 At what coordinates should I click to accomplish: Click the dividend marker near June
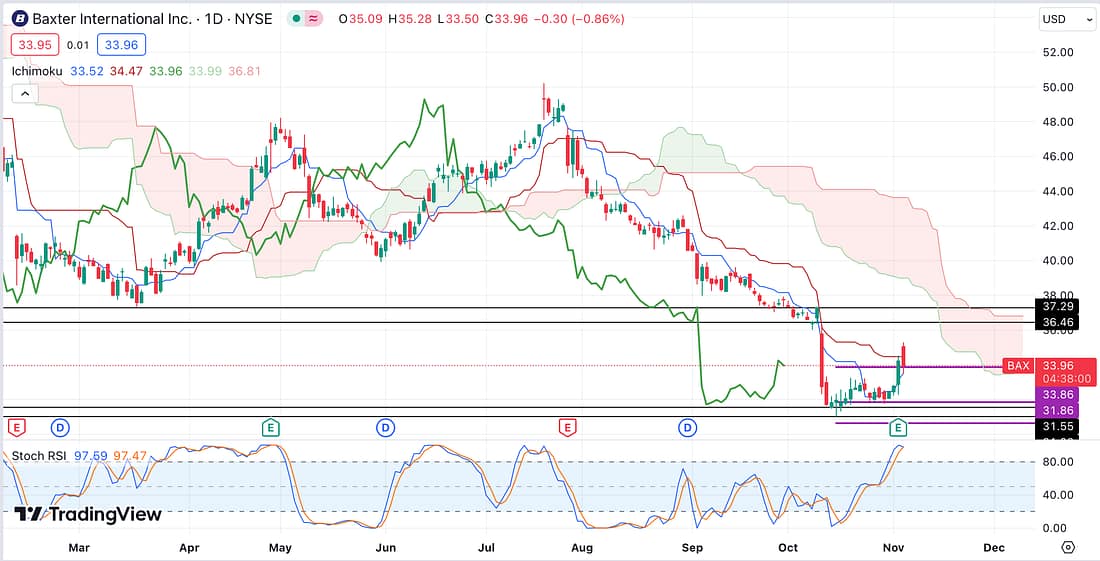click(385, 428)
